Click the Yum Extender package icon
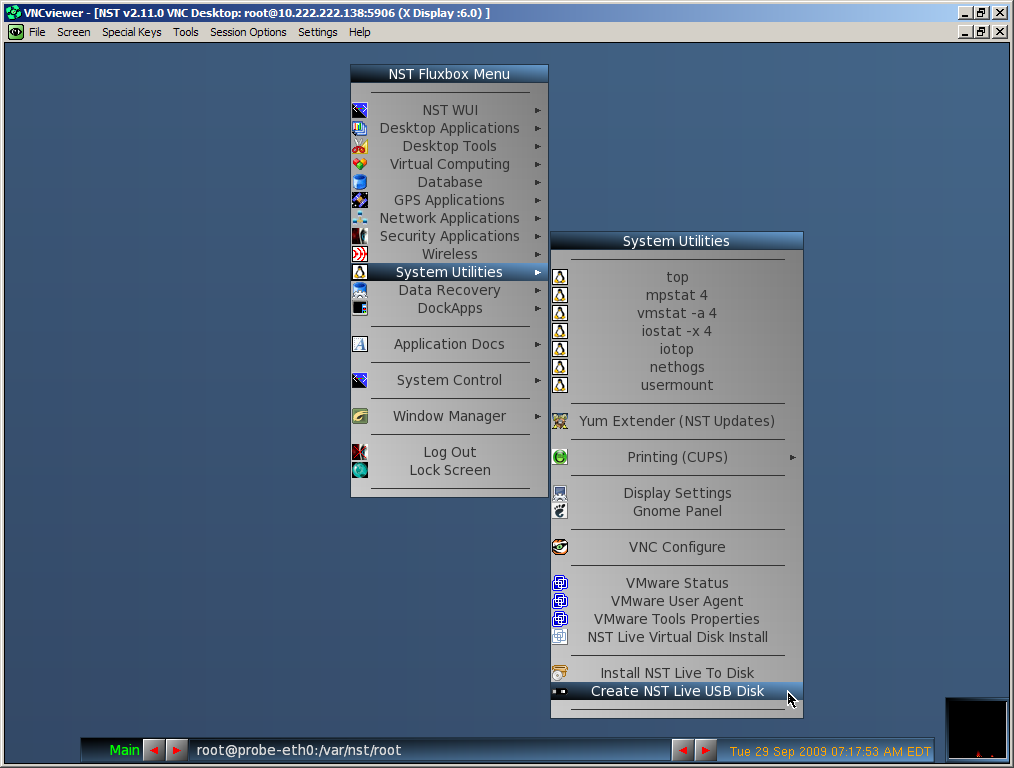 coord(561,421)
